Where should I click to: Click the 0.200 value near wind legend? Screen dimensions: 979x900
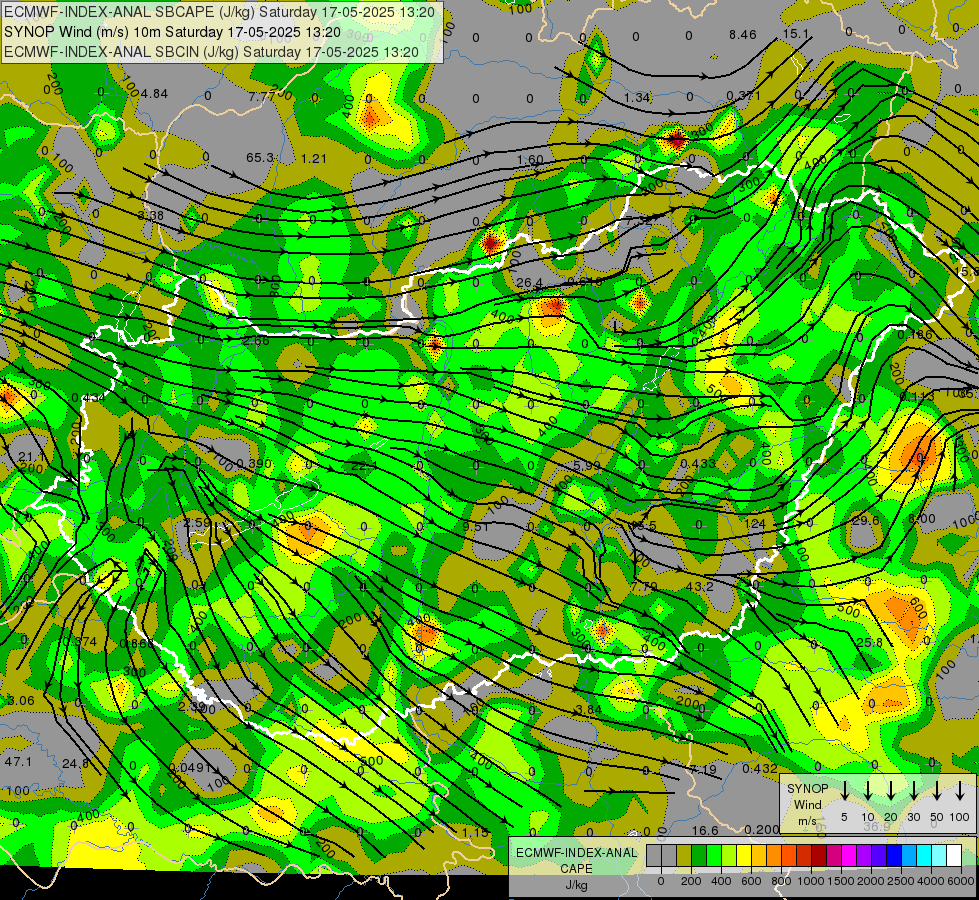point(762,829)
